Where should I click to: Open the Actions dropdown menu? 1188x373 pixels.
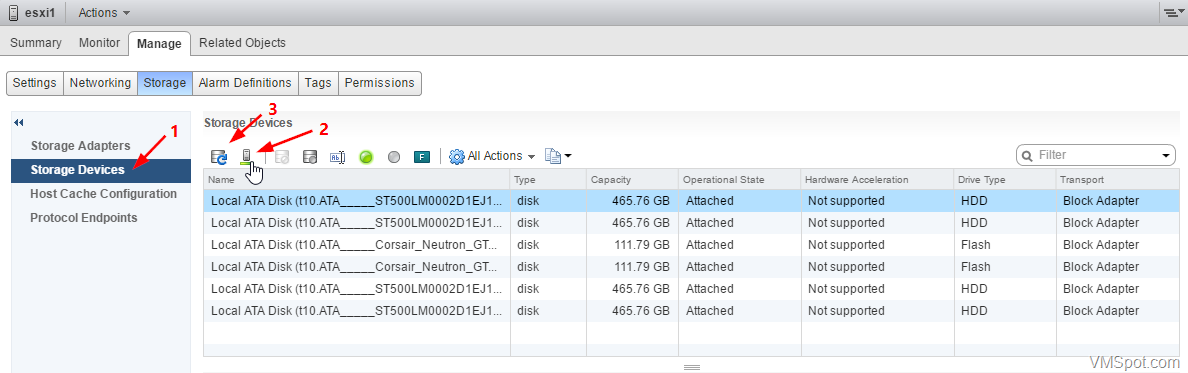104,13
